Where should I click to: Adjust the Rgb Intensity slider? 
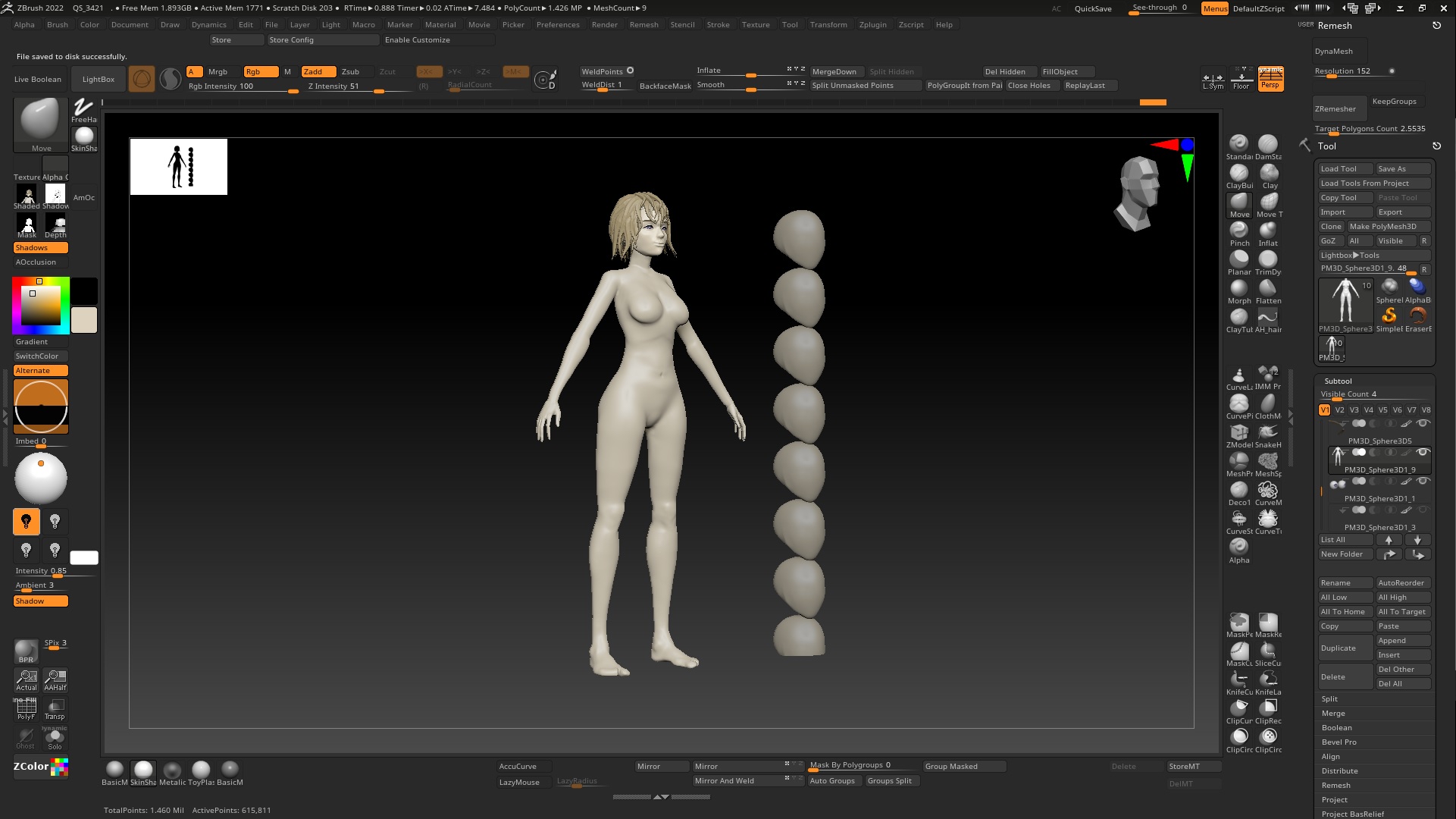(x=243, y=86)
